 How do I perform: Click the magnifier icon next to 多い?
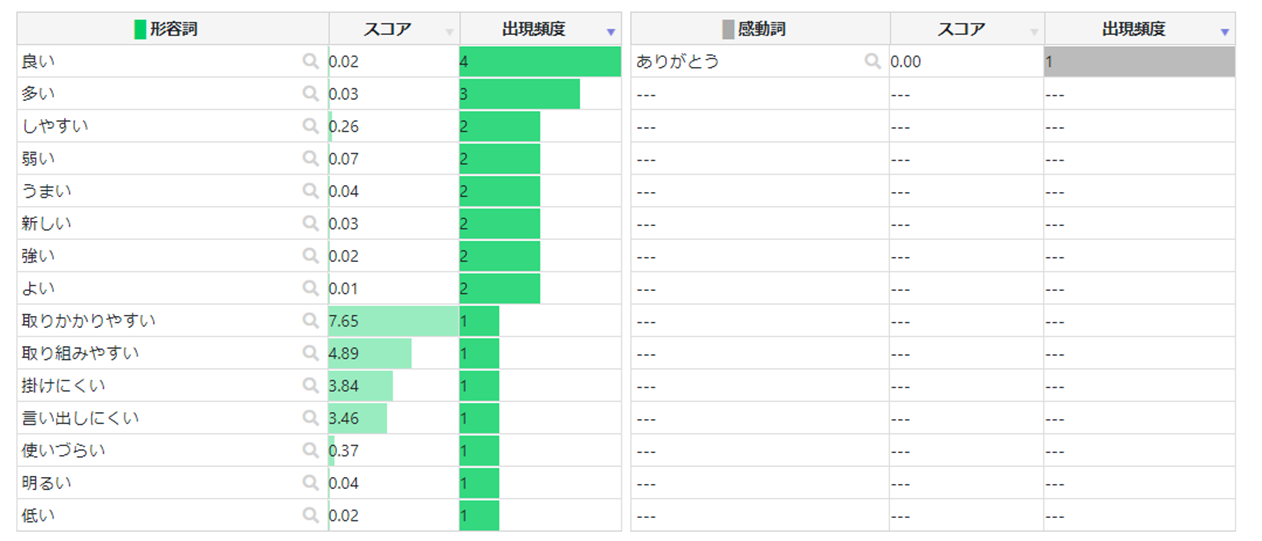tap(310, 94)
